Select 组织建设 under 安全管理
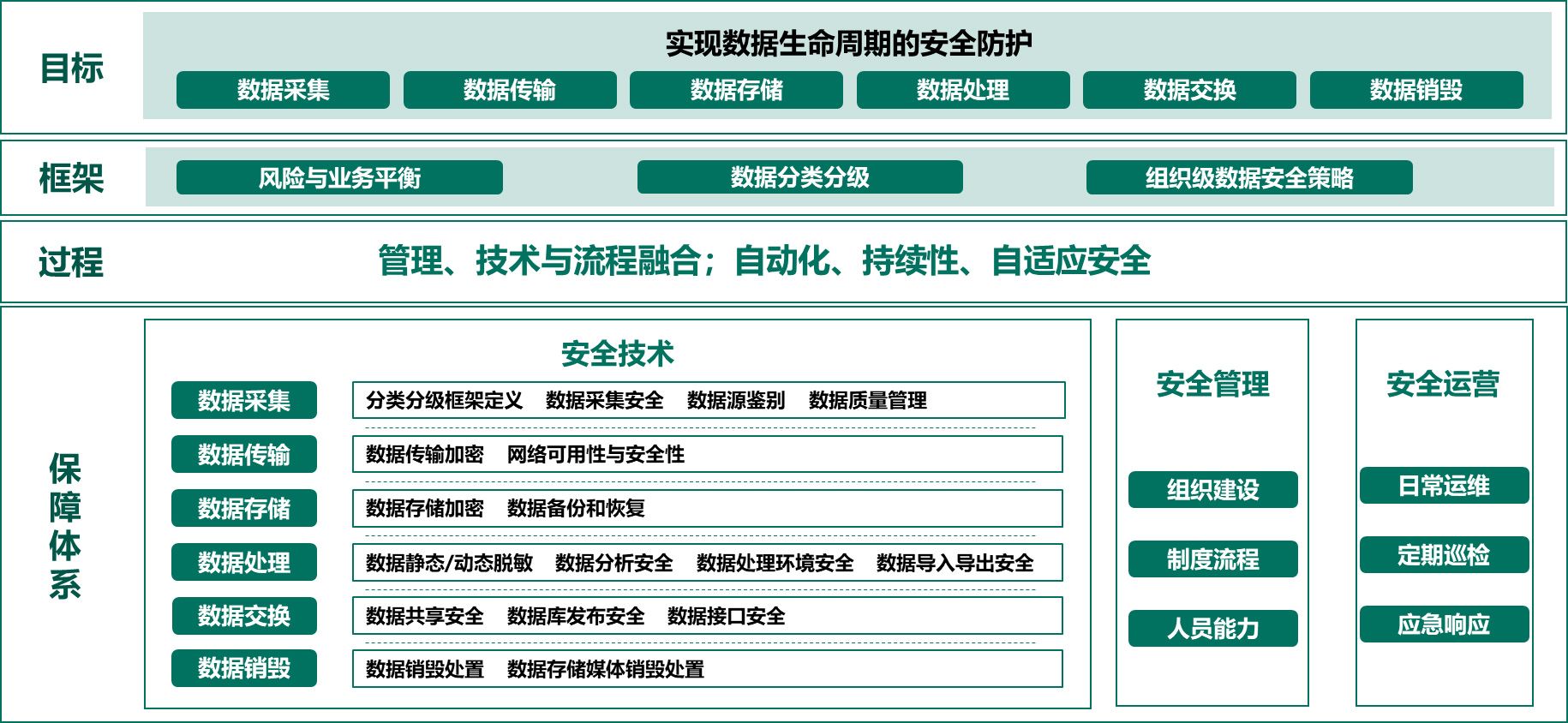1568x723 pixels. pos(1213,489)
